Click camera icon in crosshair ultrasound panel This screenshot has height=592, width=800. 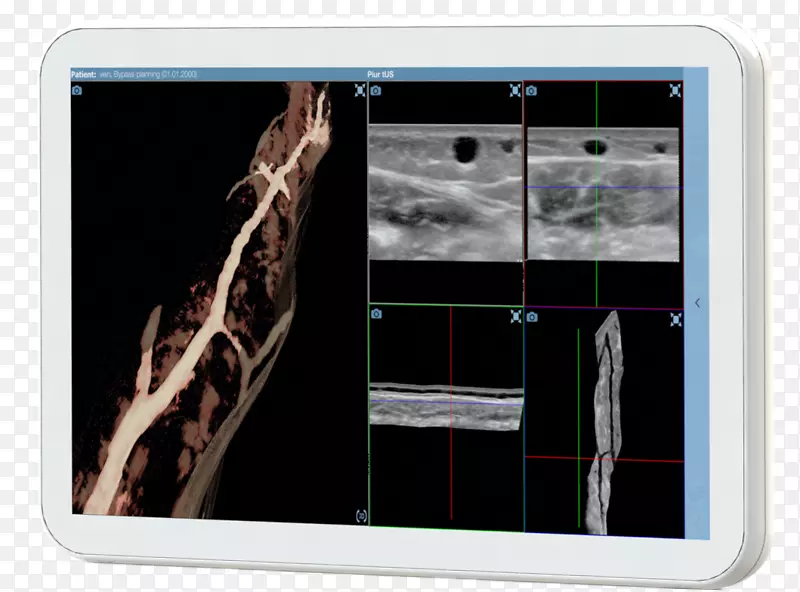click(532, 91)
